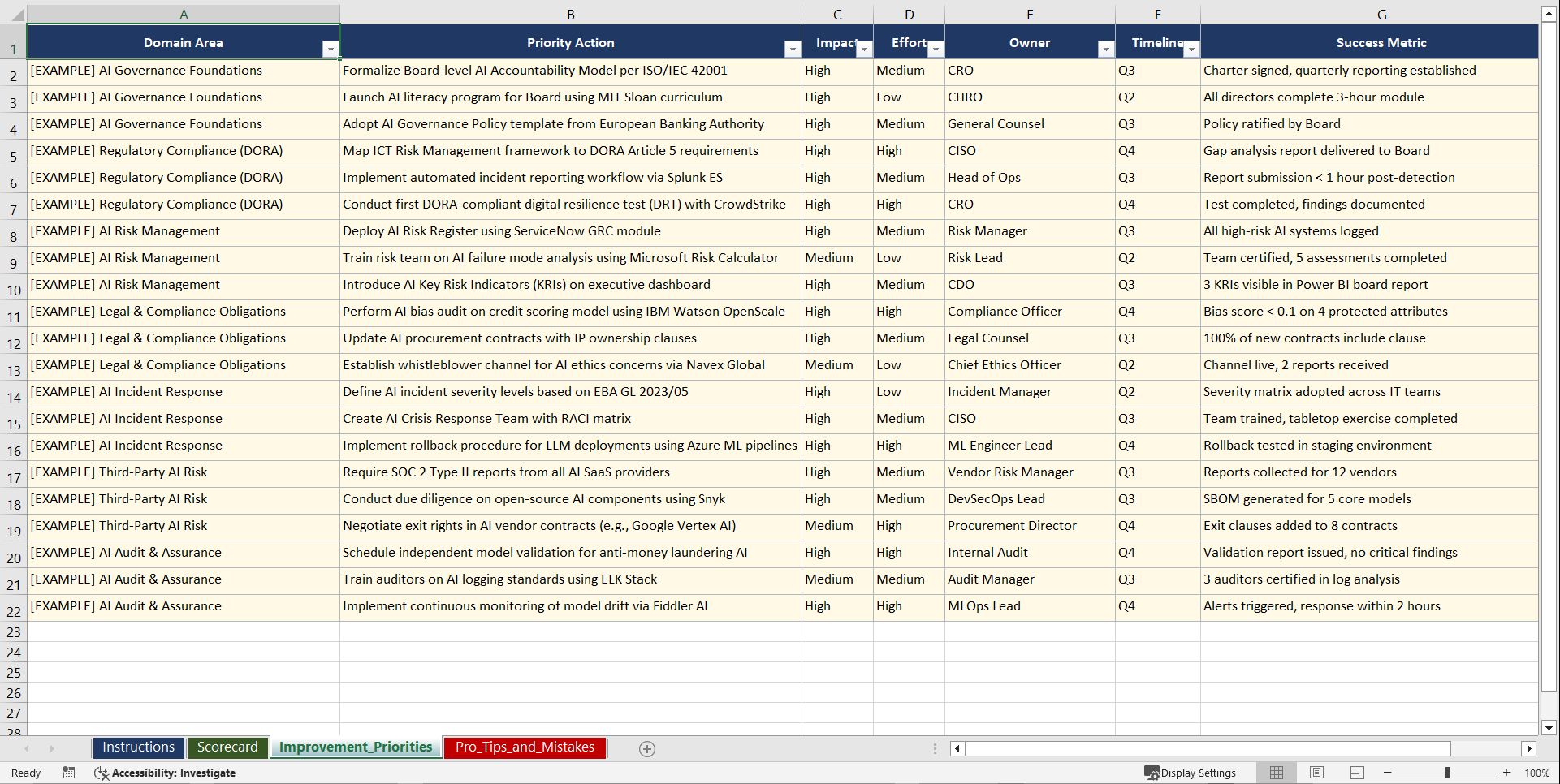Open the Pro_Tips_and_Mistakes tab

[x=524, y=747]
